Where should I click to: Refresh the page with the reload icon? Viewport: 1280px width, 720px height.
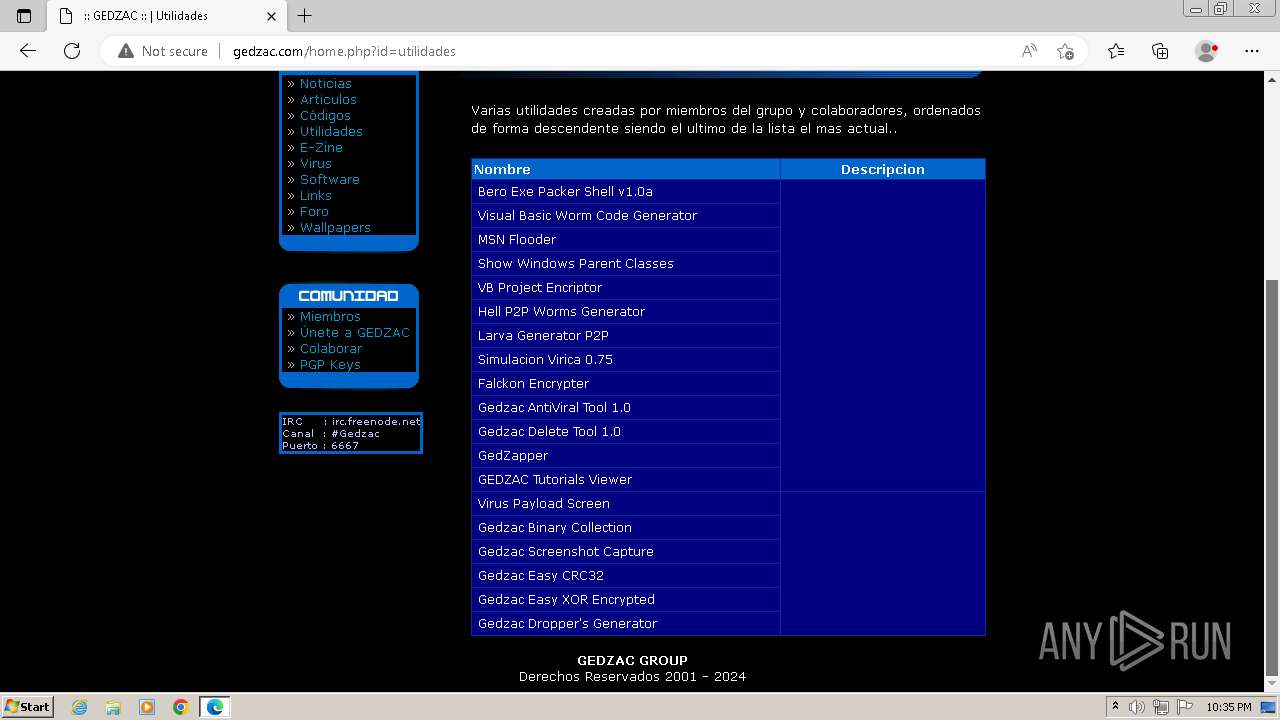72,51
